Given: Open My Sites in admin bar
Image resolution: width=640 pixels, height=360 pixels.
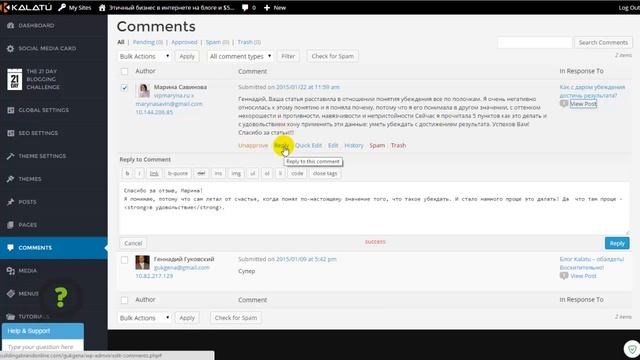Looking at the screenshot, I should click(x=75, y=7).
